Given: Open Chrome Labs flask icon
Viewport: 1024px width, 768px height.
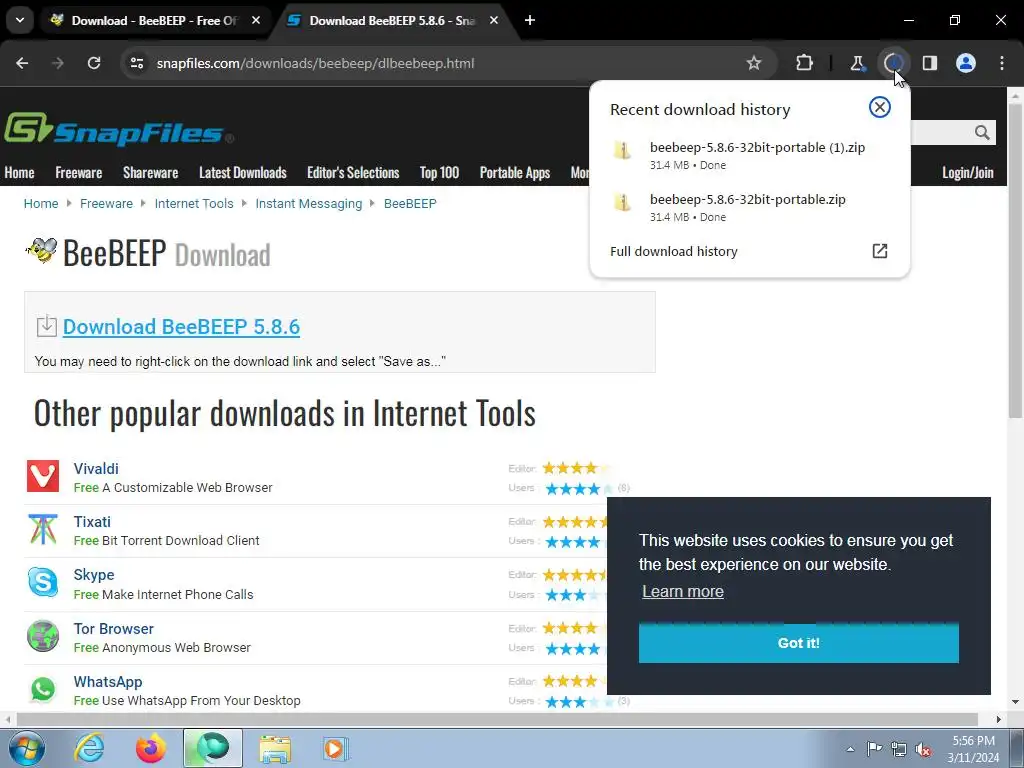Looking at the screenshot, I should (x=857, y=63).
